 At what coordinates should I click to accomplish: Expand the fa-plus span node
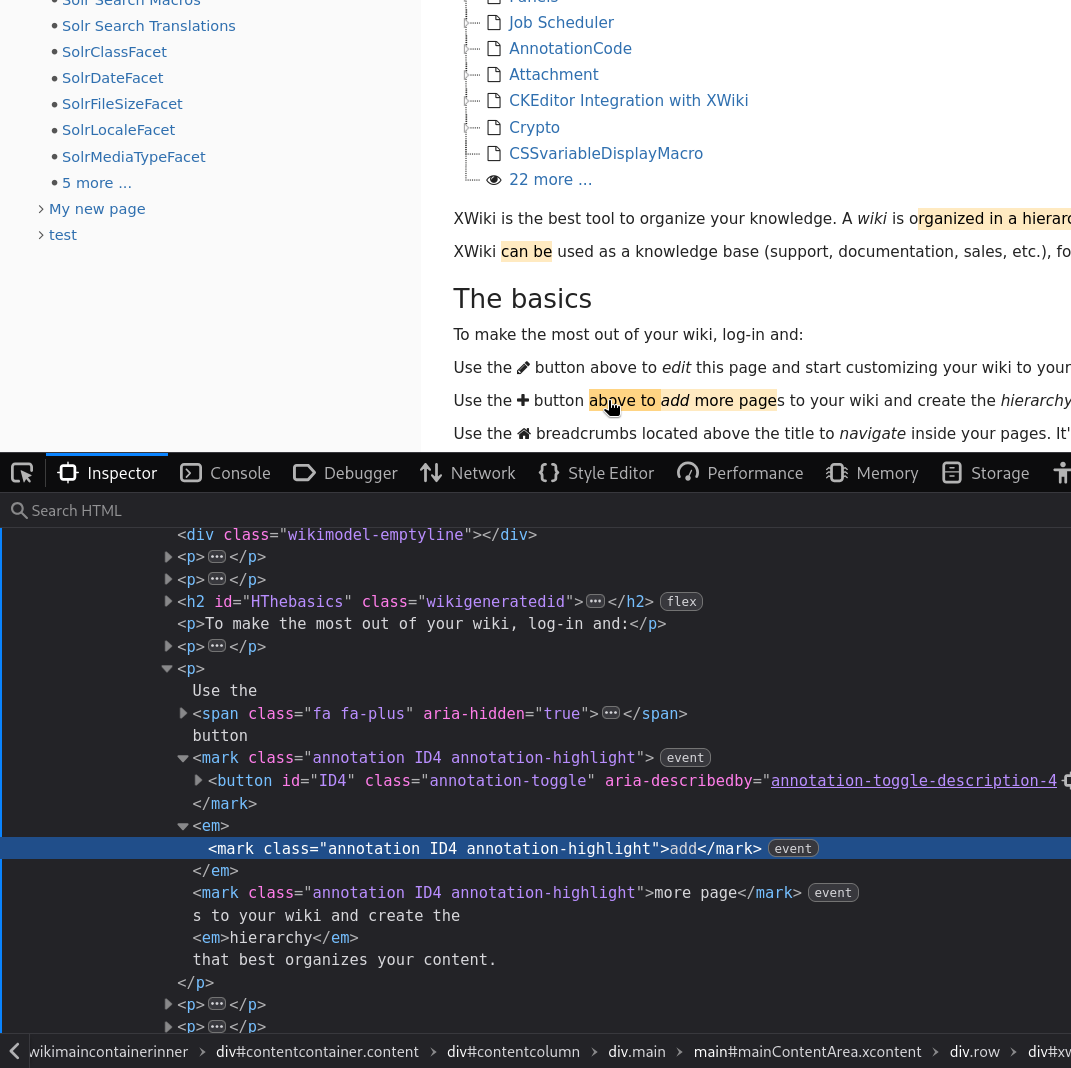tap(183, 713)
